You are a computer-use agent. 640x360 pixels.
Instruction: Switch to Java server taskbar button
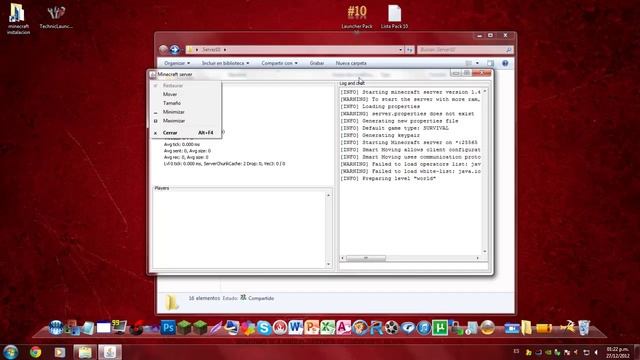[x=110, y=352]
